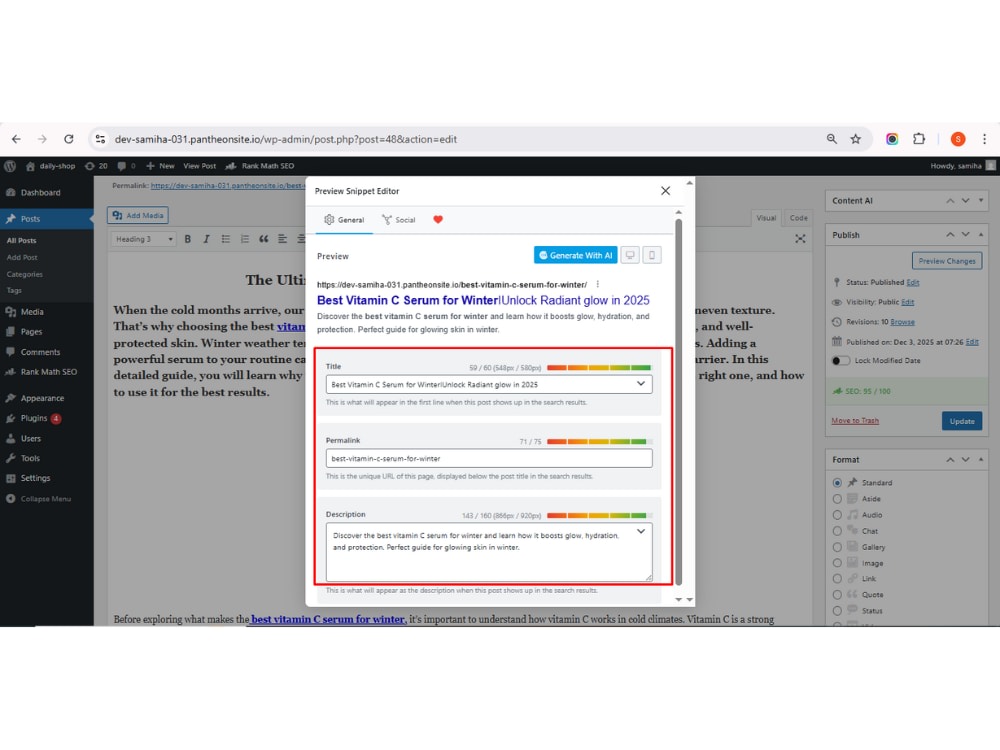
Task: Toggle collapse of the Format panel
Action: [x=981, y=459]
